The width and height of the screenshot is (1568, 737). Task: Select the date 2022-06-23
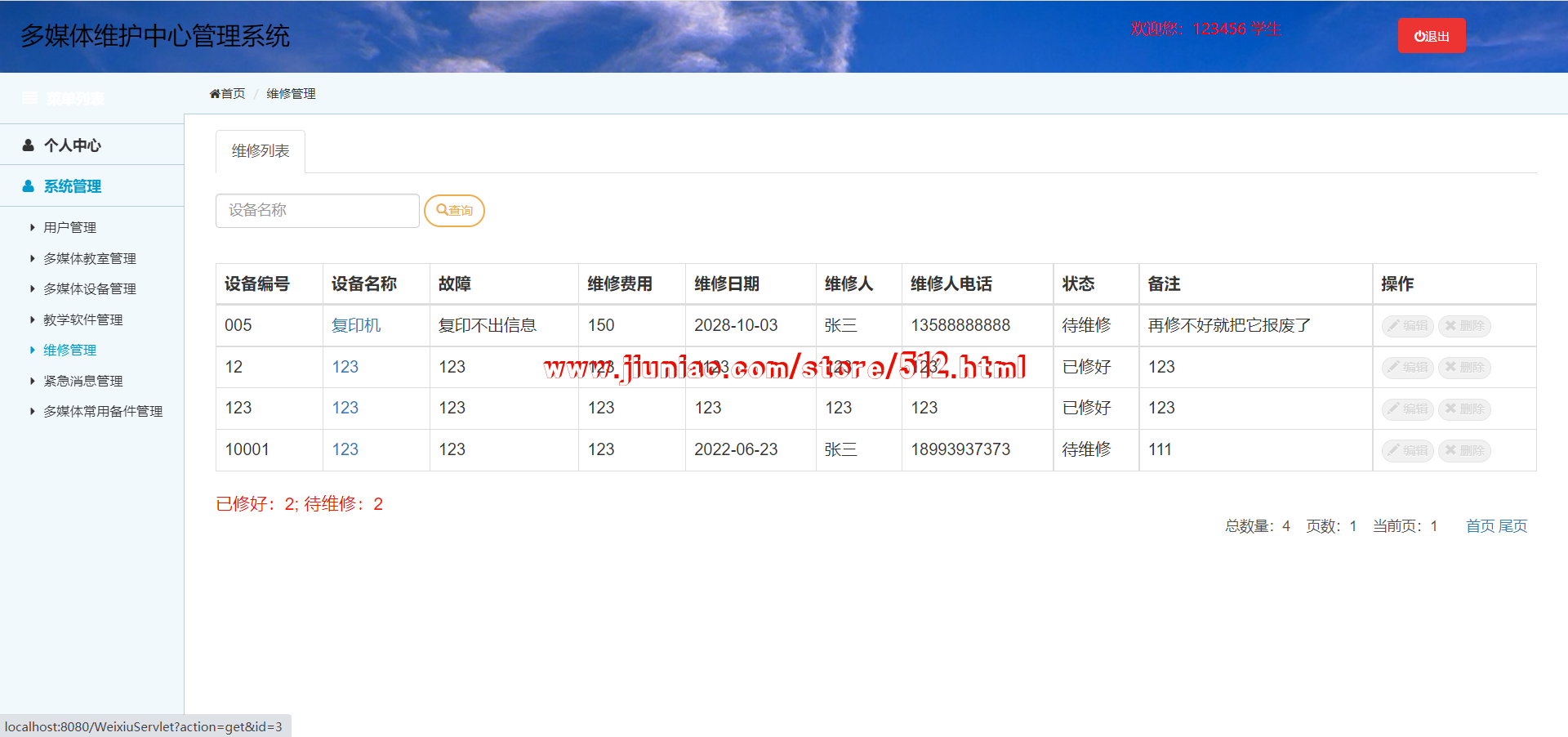[x=736, y=449]
